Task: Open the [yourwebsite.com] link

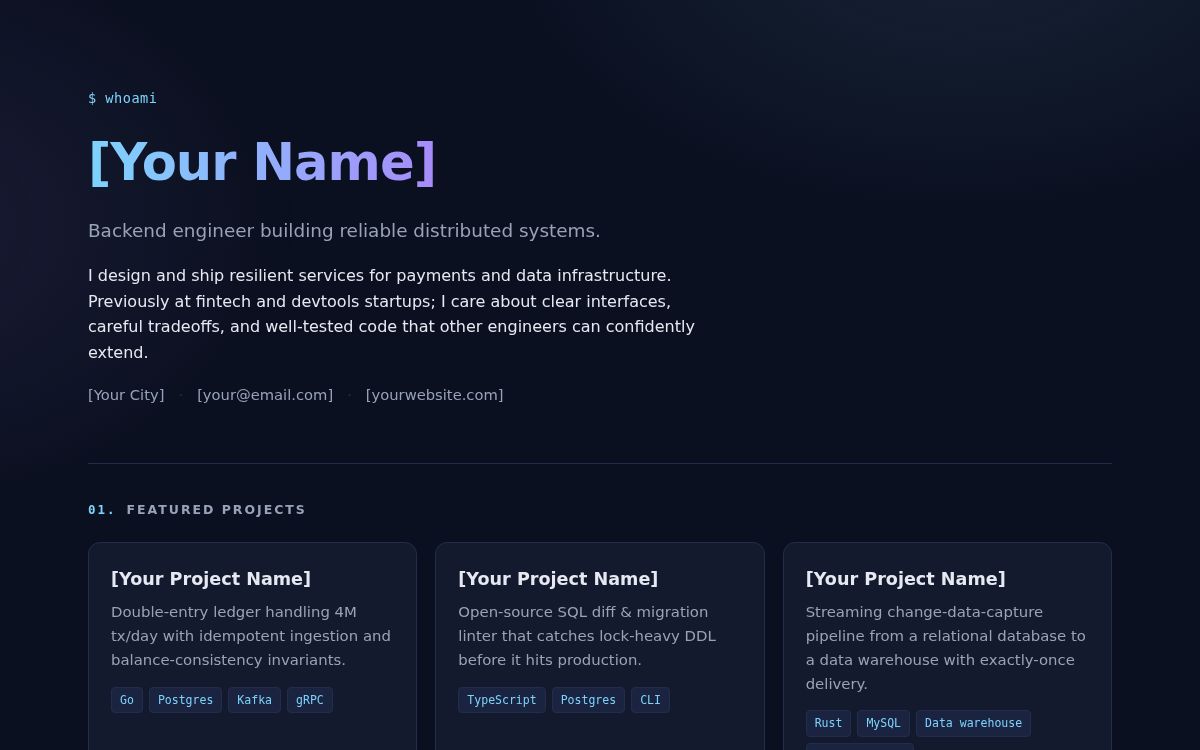Action: coord(435,395)
